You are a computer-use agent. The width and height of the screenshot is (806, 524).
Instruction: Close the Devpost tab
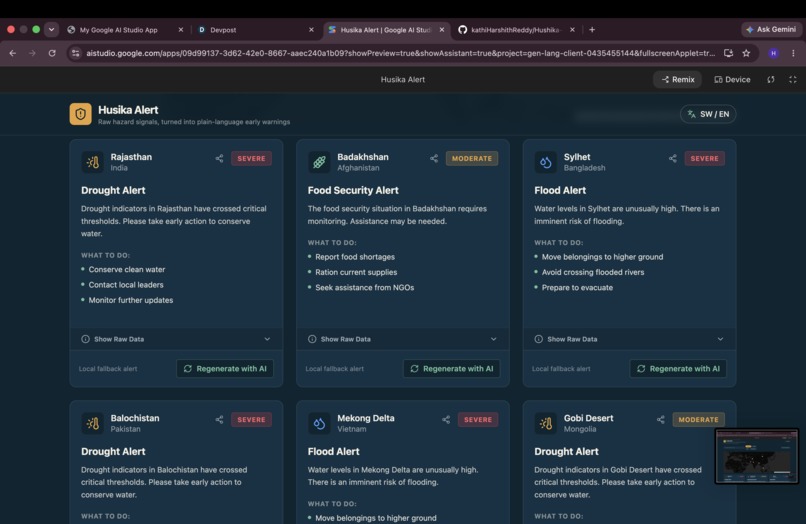pyautogui.click(x=311, y=30)
